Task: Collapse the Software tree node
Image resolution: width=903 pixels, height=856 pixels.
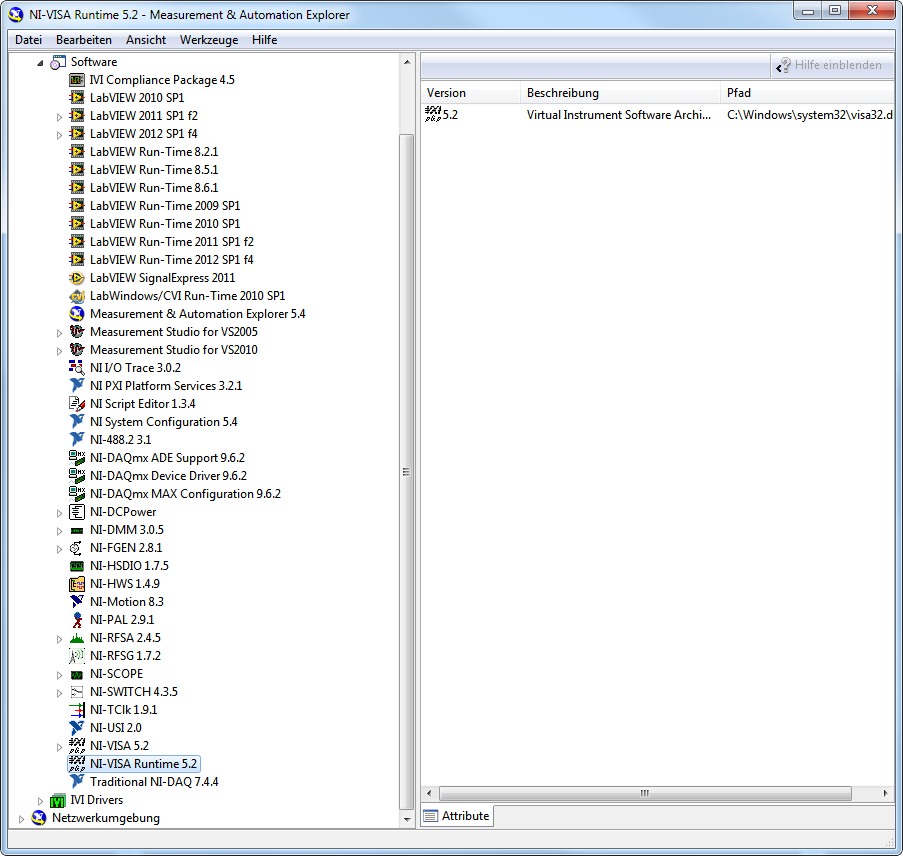Action: point(40,63)
